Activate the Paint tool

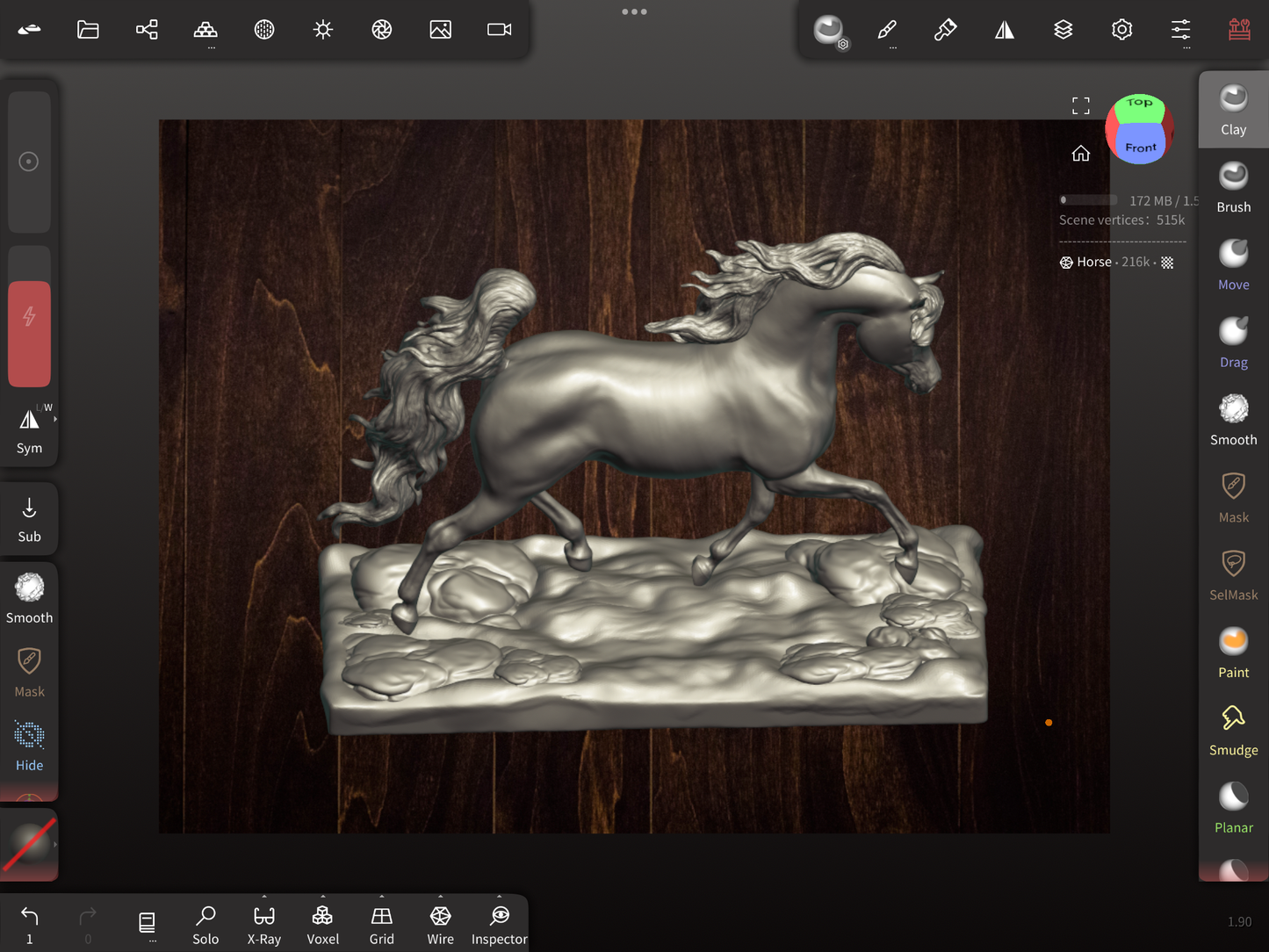(1233, 653)
